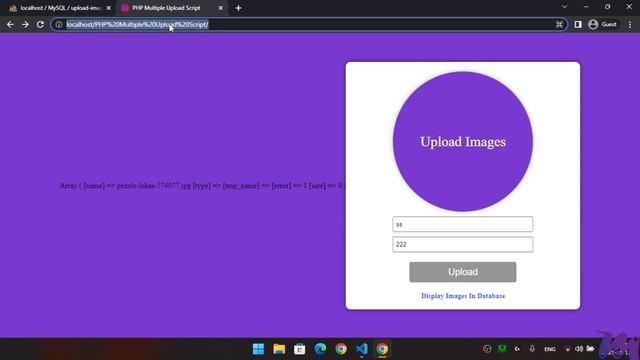Open volume control in tray
This screenshot has height=360, width=640.
579,349
